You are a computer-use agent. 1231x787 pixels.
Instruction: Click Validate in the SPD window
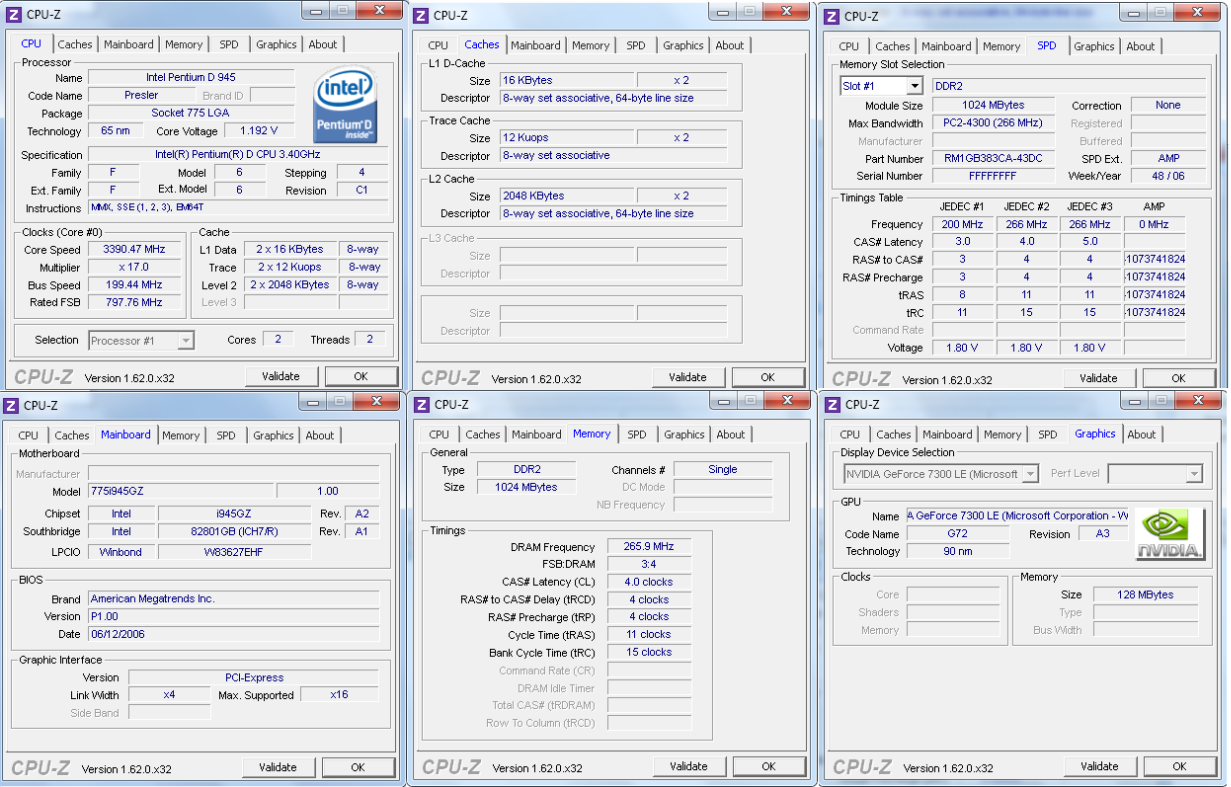click(1099, 378)
